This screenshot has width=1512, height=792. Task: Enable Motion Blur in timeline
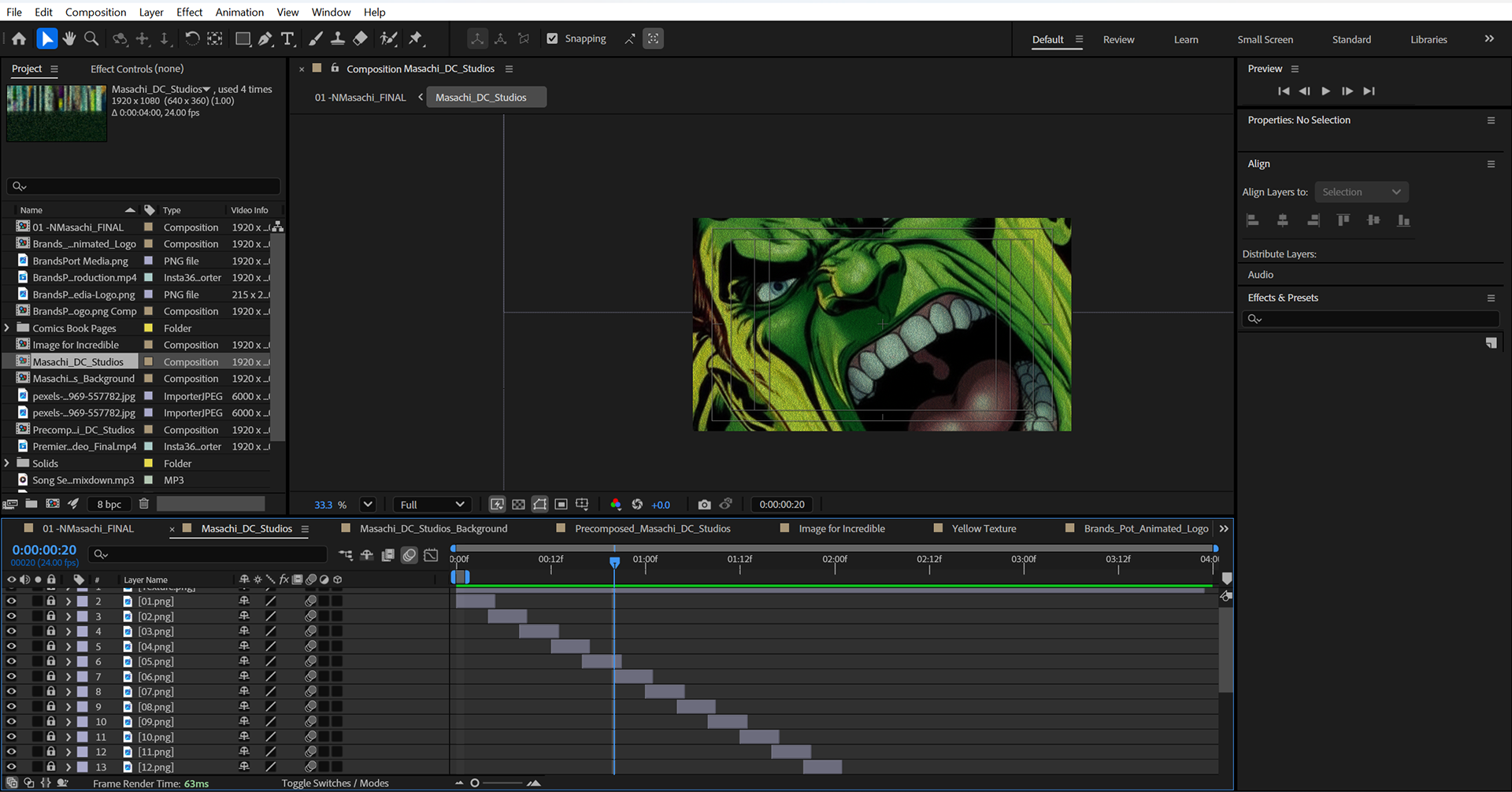(x=409, y=555)
